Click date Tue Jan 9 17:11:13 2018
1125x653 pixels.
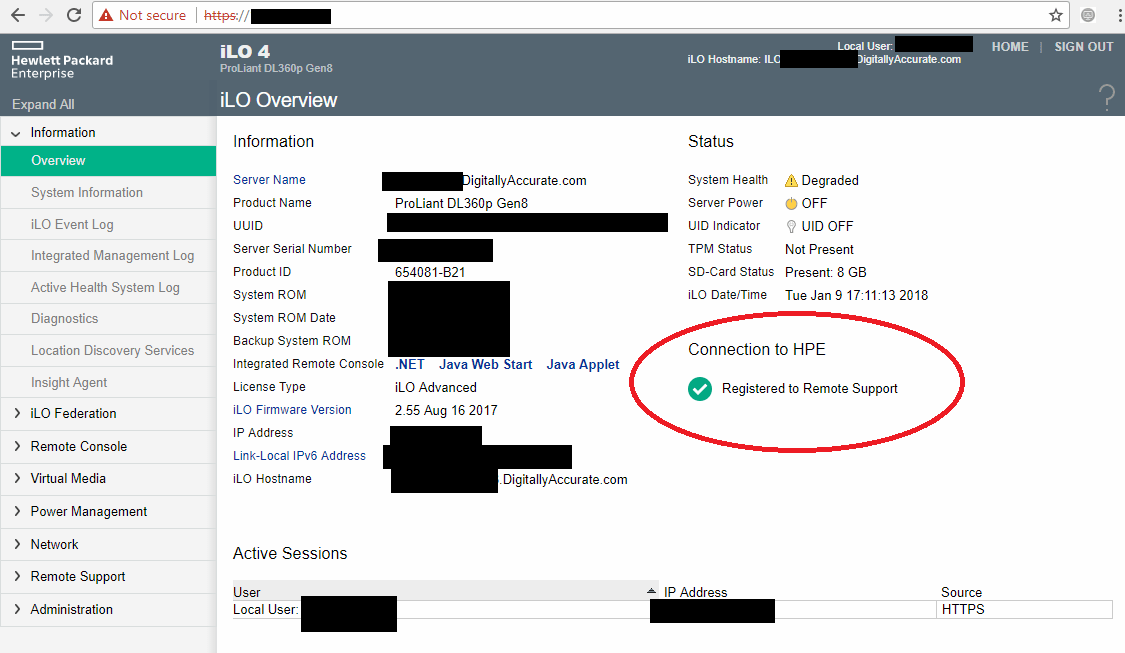(x=857, y=295)
